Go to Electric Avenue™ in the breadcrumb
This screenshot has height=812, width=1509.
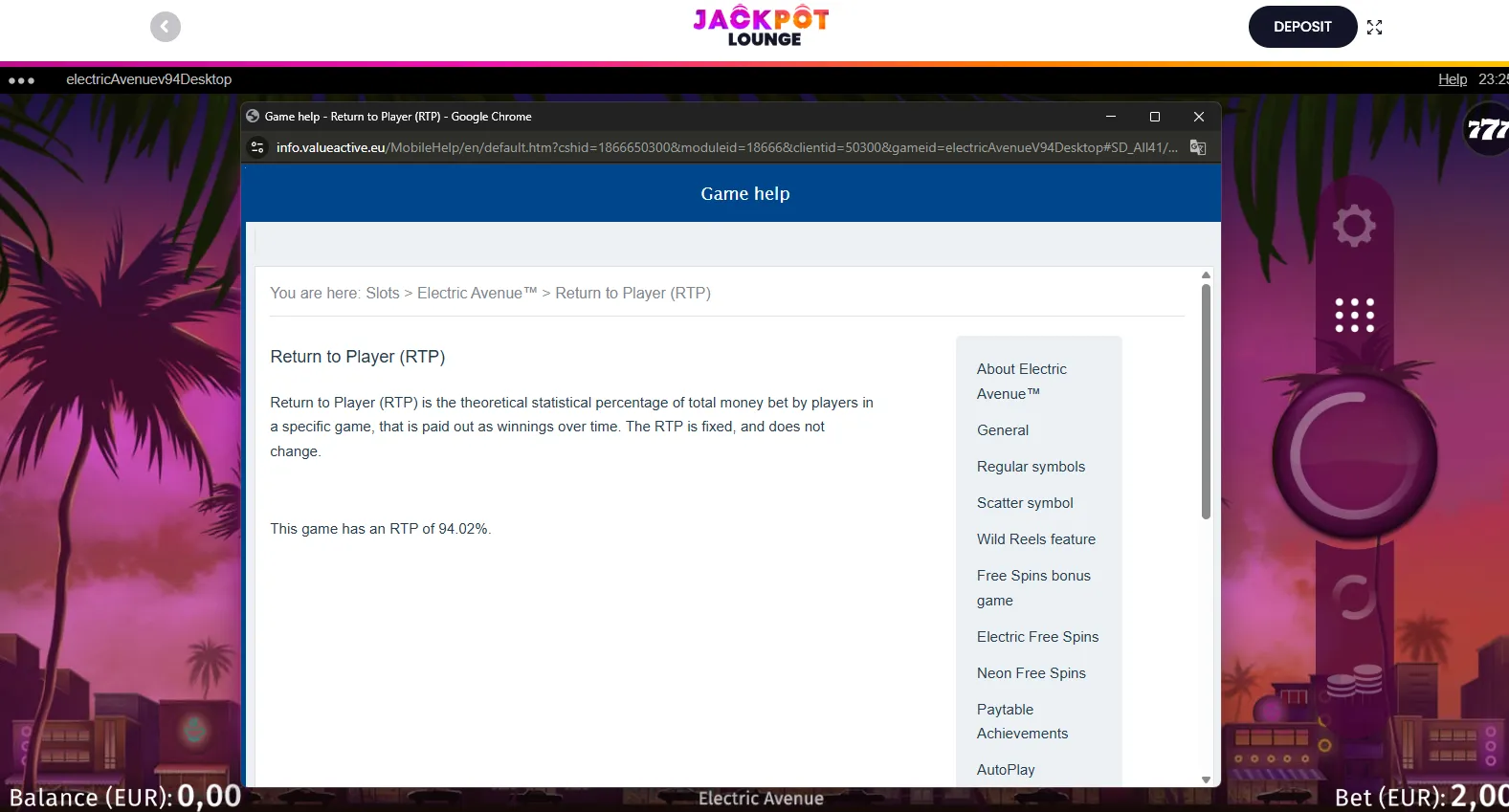(477, 293)
